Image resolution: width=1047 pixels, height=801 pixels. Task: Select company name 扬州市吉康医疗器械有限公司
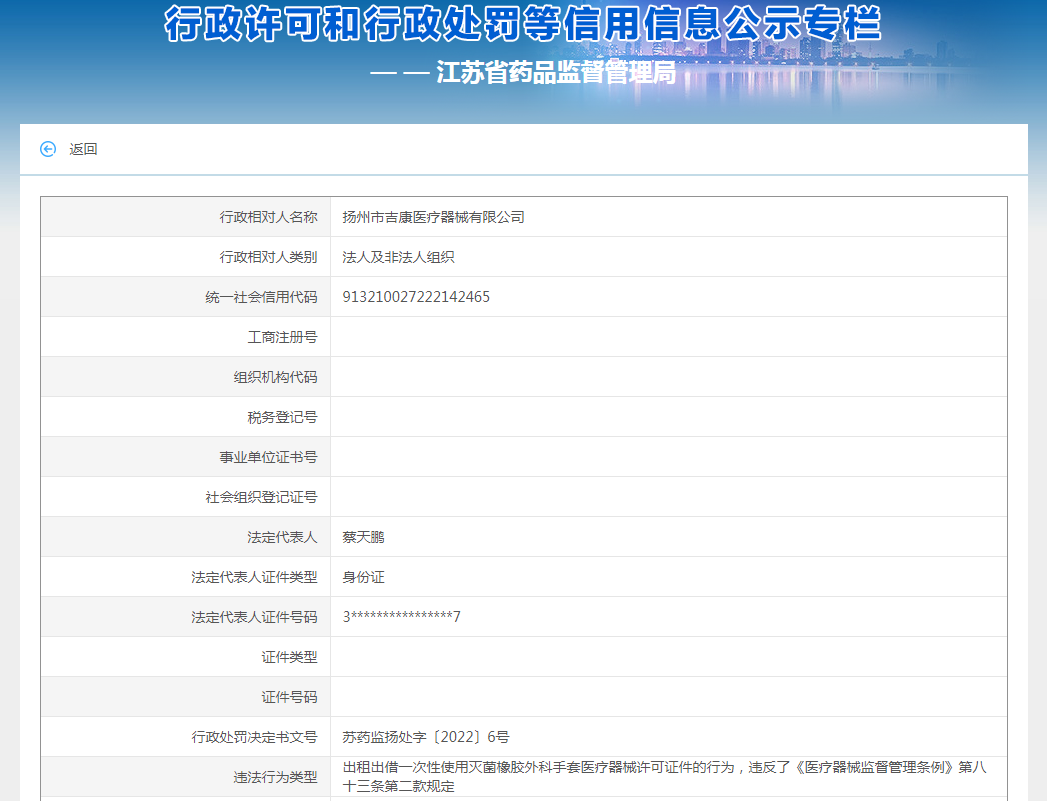point(433,217)
